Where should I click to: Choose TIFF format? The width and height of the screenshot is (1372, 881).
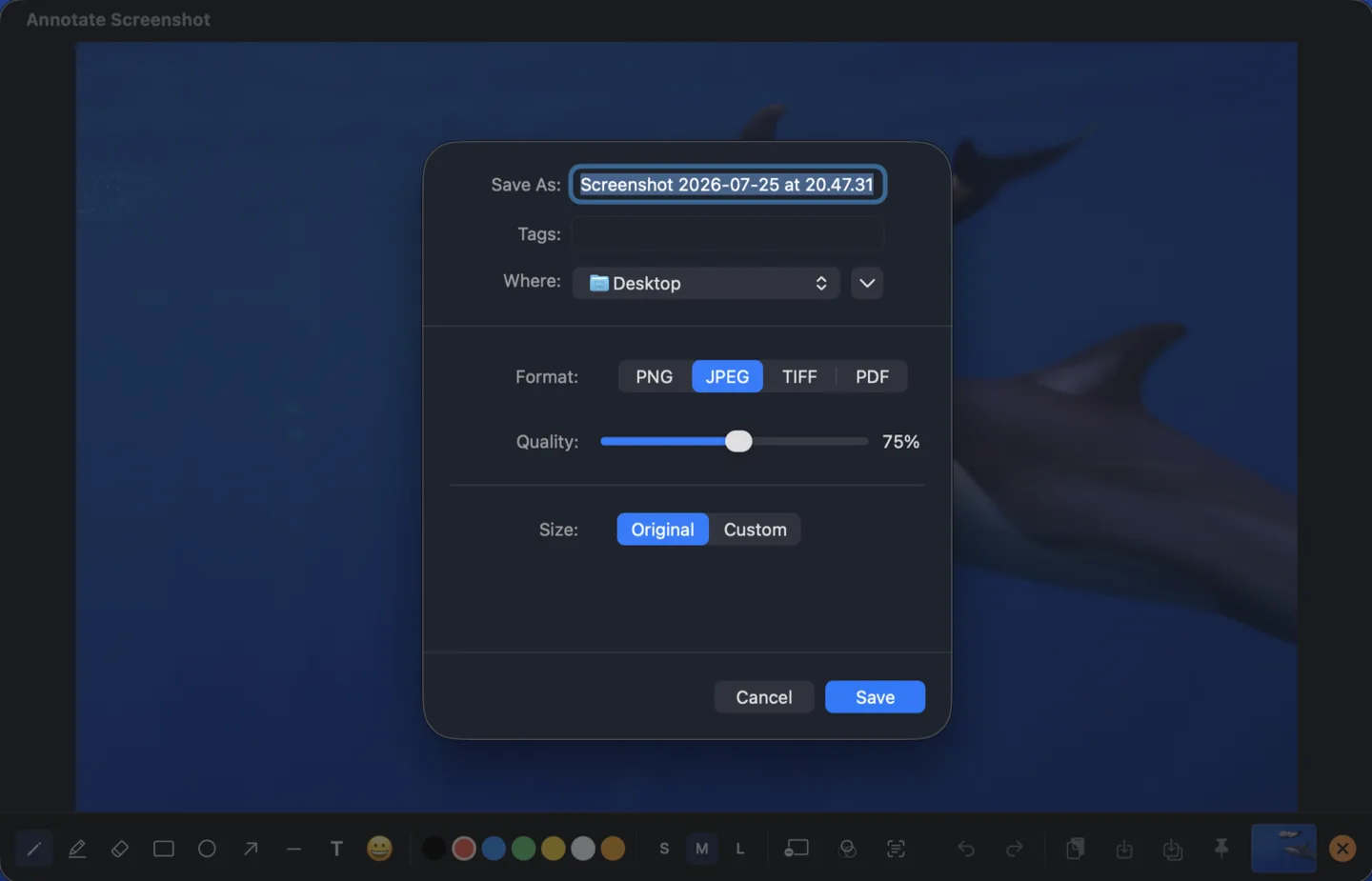(x=799, y=376)
